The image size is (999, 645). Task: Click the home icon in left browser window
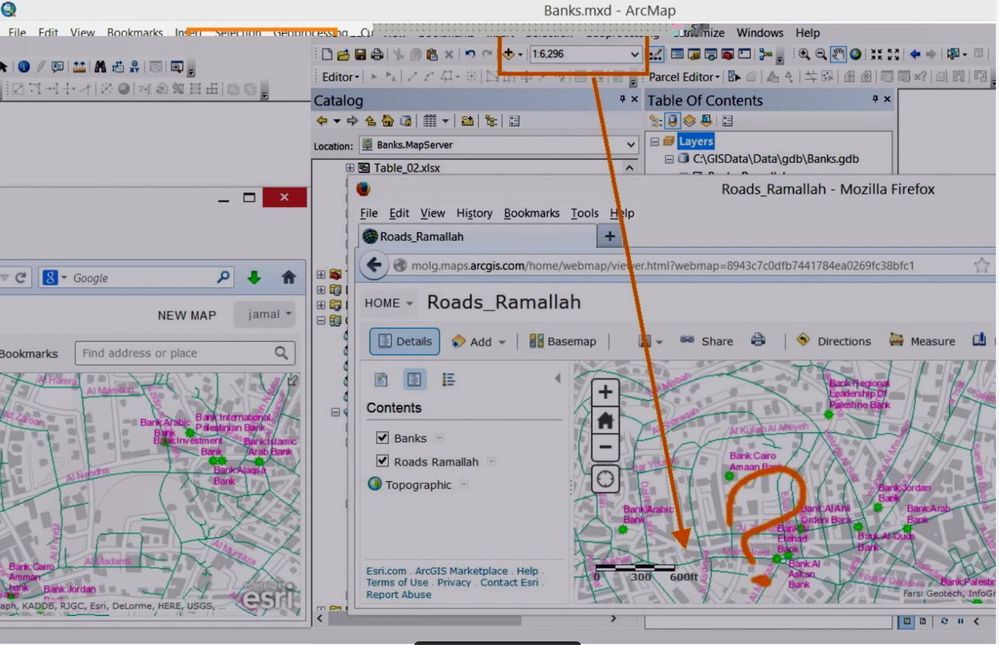click(289, 277)
